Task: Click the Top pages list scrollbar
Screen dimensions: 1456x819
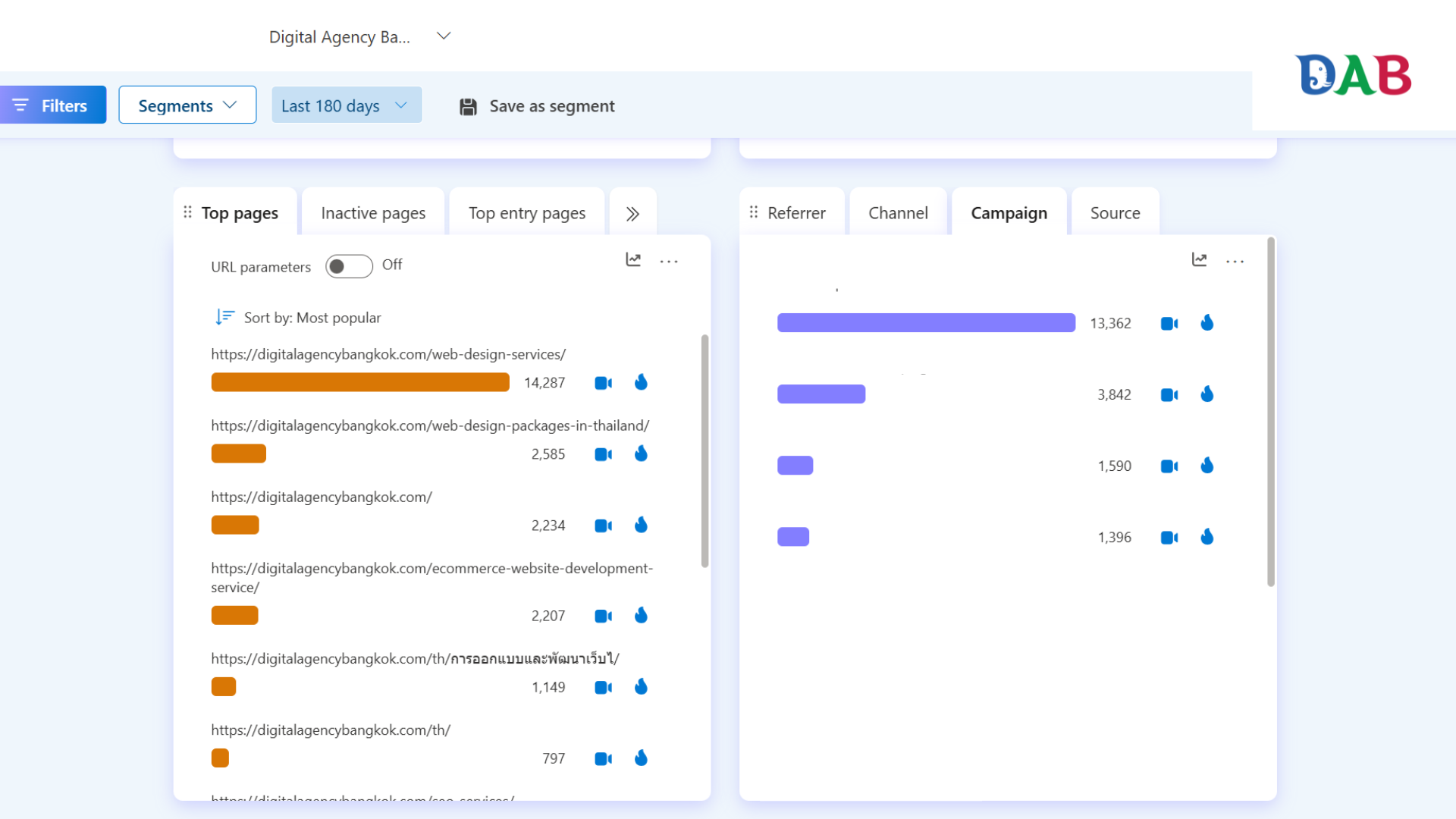Action: [x=704, y=450]
